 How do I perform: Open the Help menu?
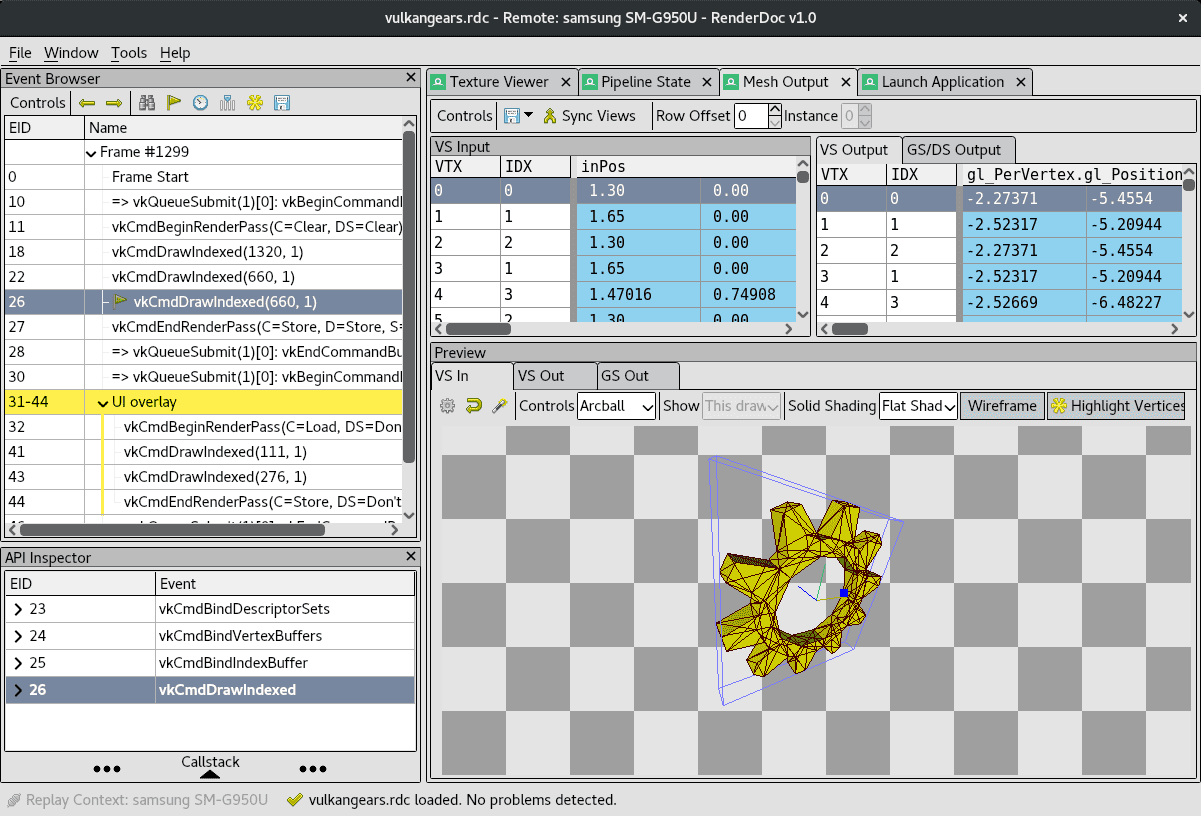pyautogui.click(x=175, y=53)
